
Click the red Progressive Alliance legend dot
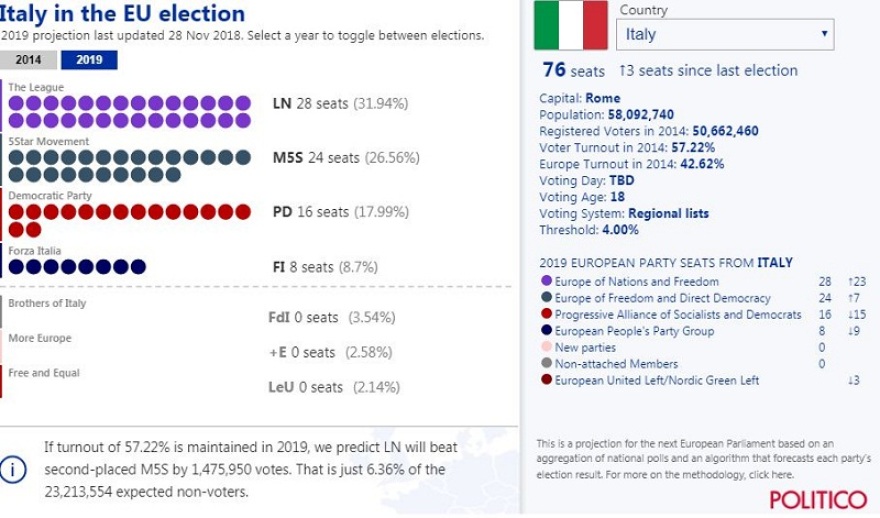(545, 314)
